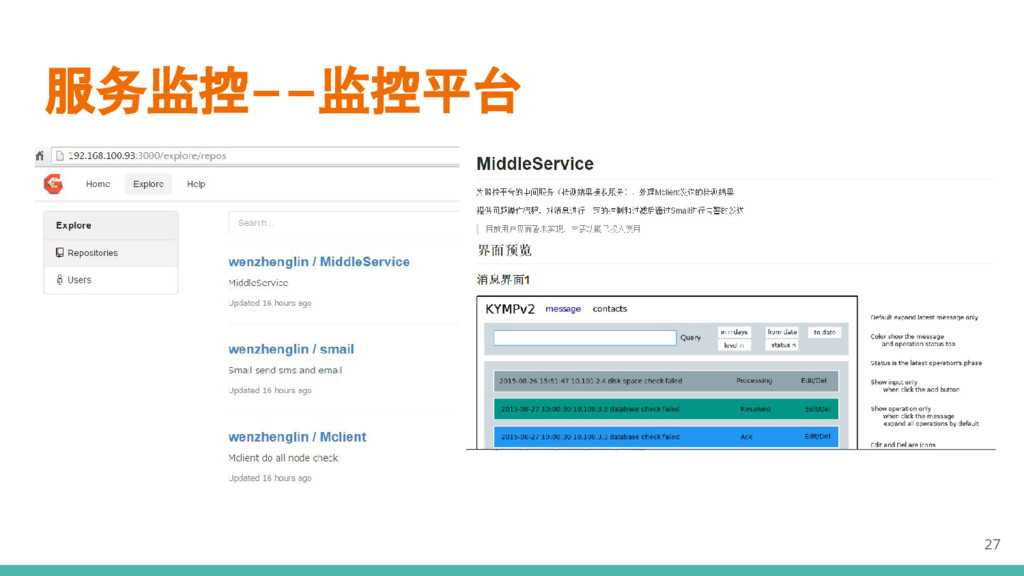1024x576 pixels.
Task: Open the Home menu item
Action: (98, 184)
